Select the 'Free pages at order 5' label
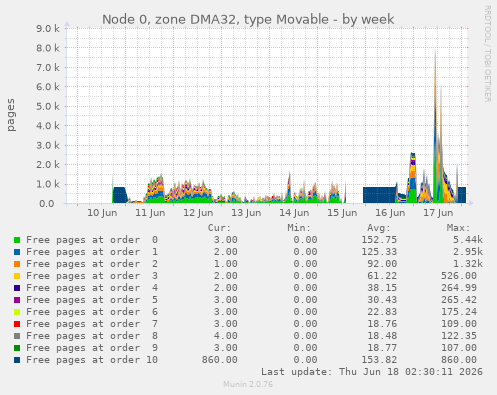Screen dimensions: 497x395 coord(92,300)
